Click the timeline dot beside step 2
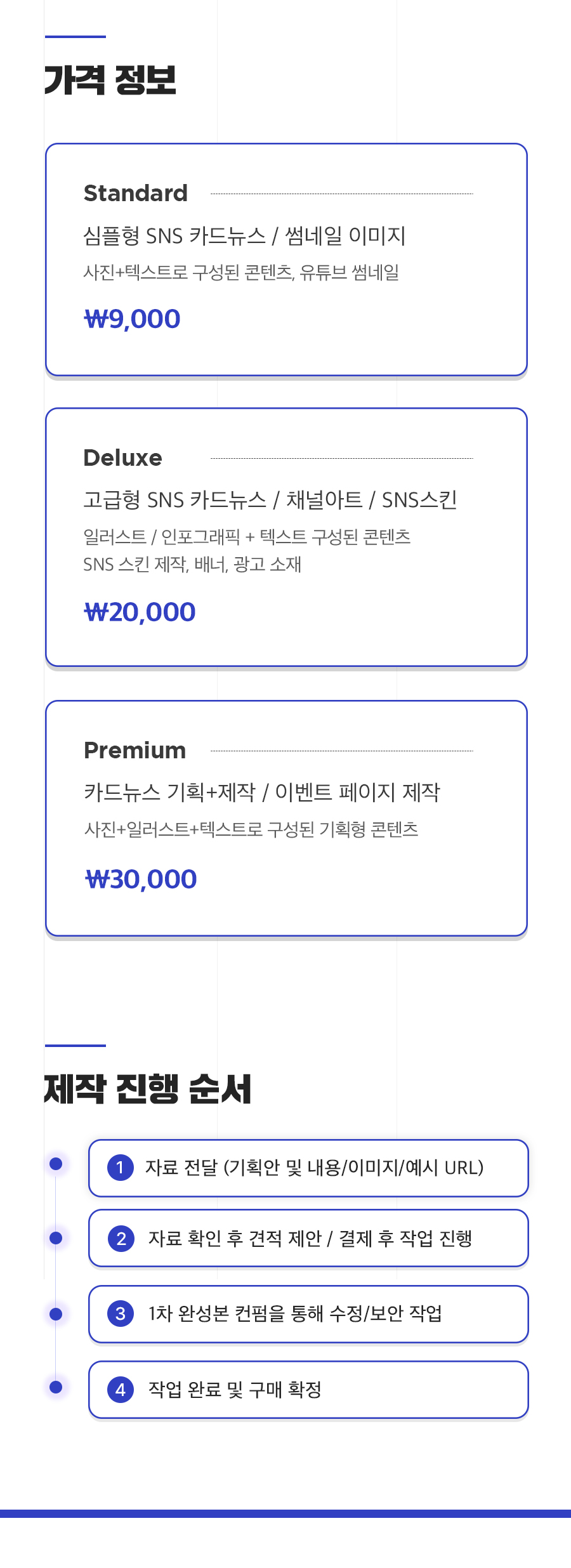This screenshot has height=1568, width=571. pos(56,1238)
